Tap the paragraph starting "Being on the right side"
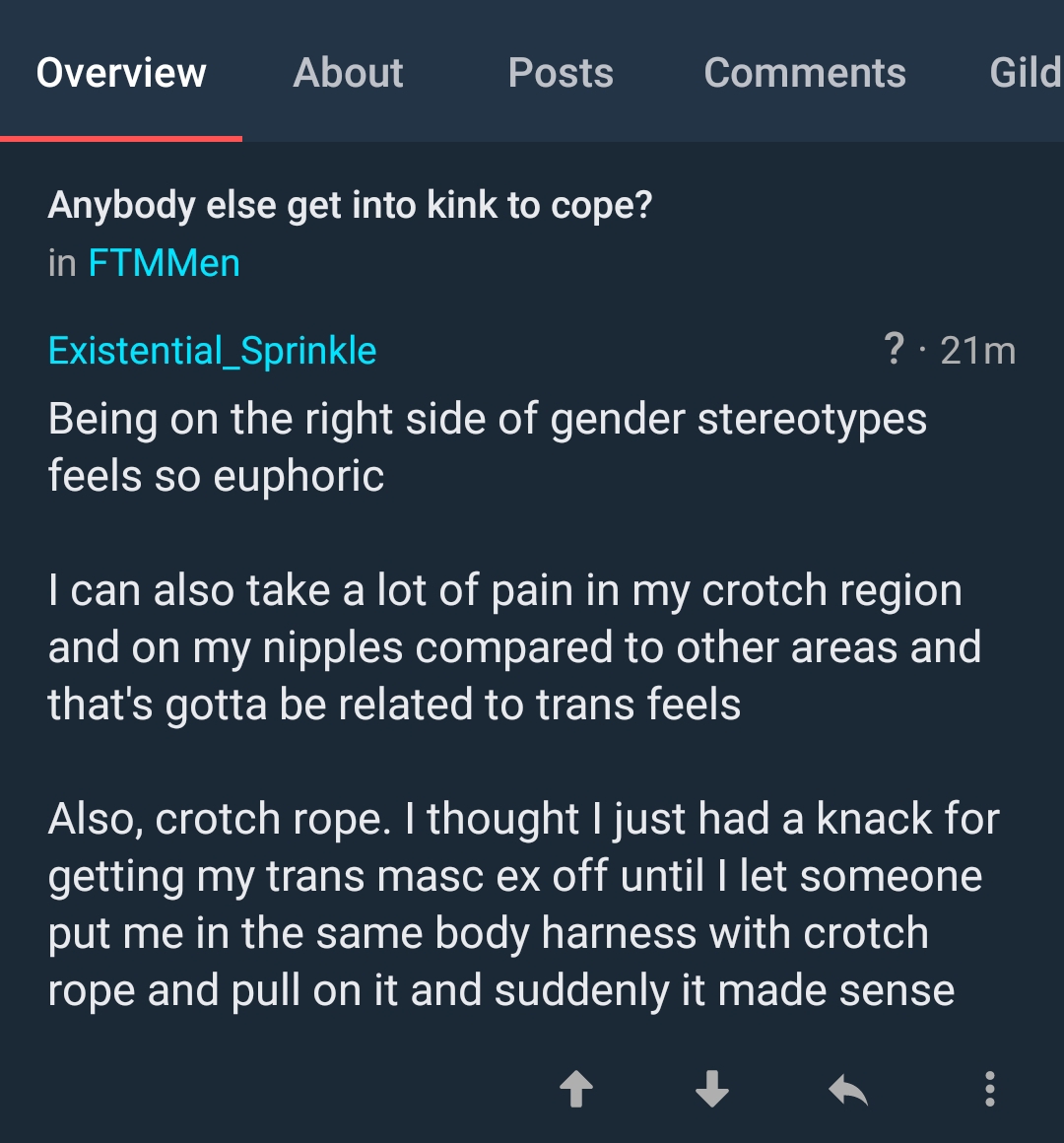The image size is (1064, 1143). tap(487, 447)
